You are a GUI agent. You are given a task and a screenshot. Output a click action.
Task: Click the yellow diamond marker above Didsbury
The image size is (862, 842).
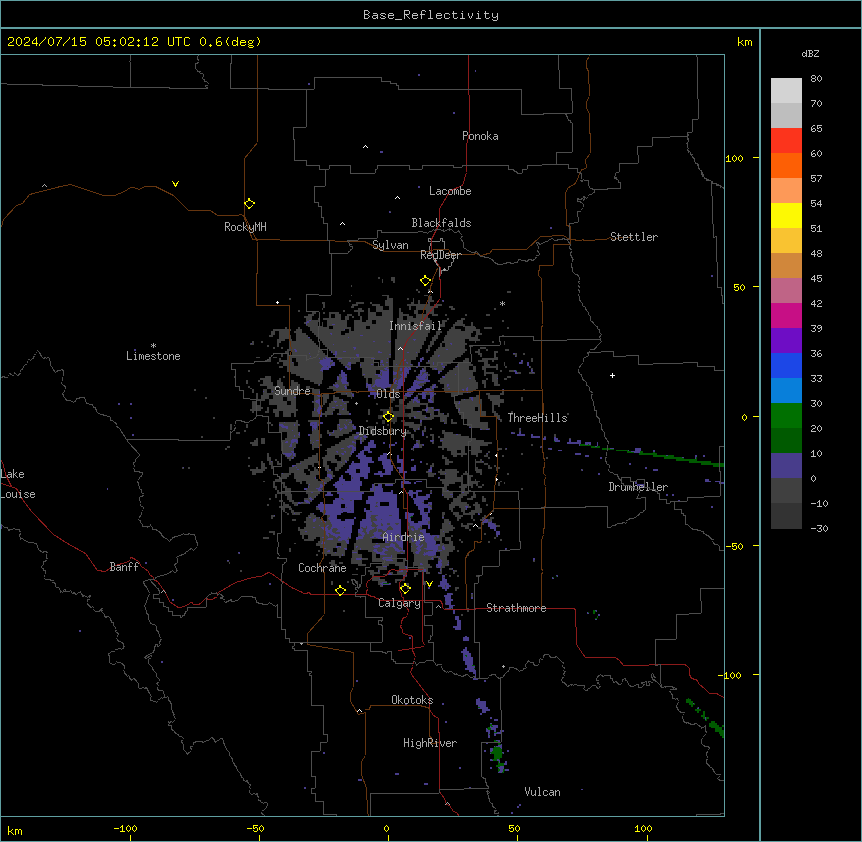click(x=388, y=417)
